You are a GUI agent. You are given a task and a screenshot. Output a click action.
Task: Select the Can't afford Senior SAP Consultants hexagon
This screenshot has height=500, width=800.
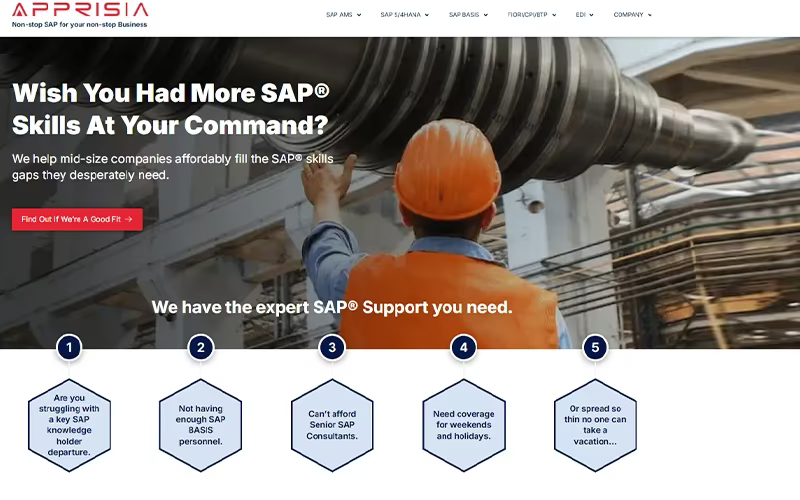[x=332, y=425]
